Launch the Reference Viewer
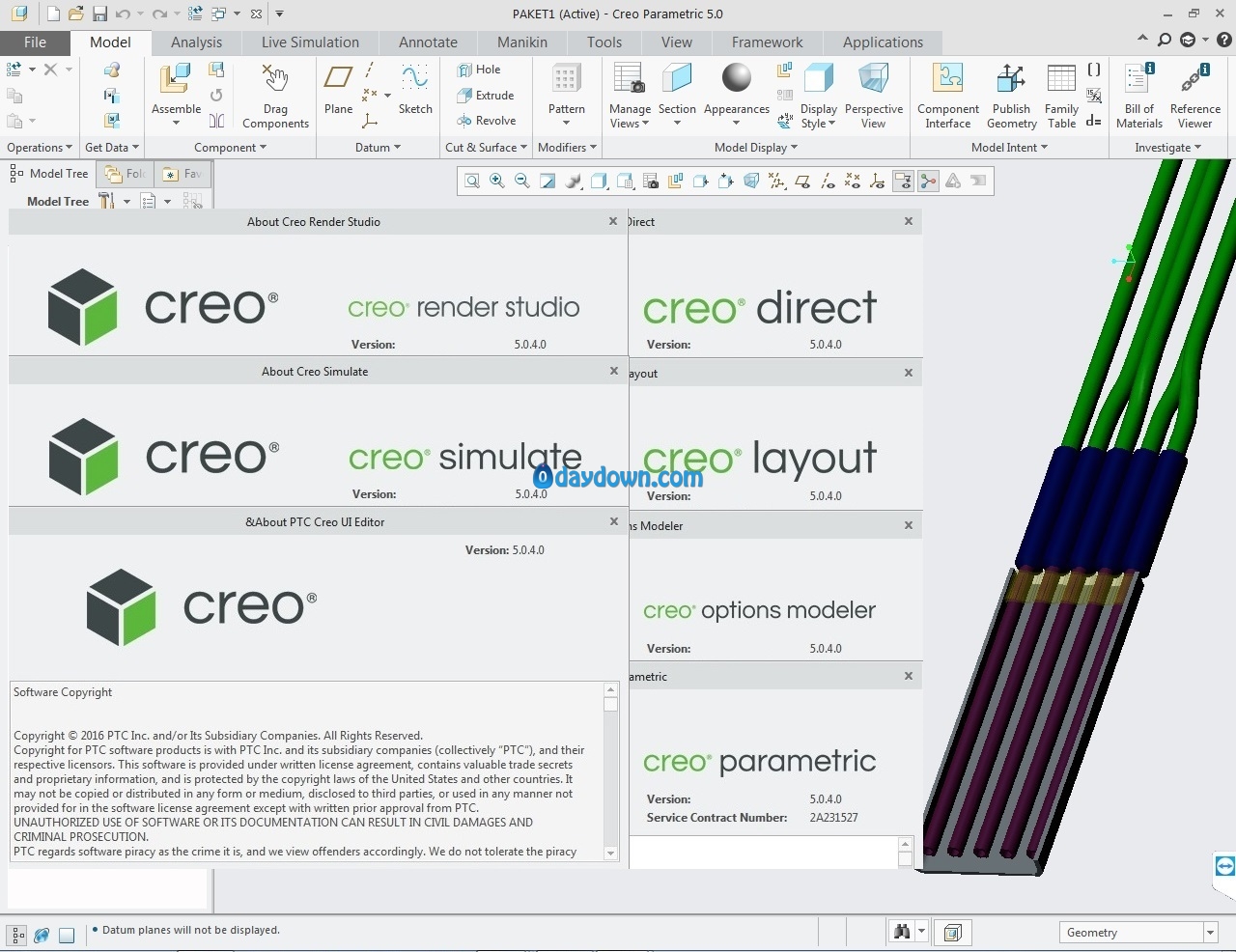This screenshot has width=1236, height=952. tap(1194, 96)
